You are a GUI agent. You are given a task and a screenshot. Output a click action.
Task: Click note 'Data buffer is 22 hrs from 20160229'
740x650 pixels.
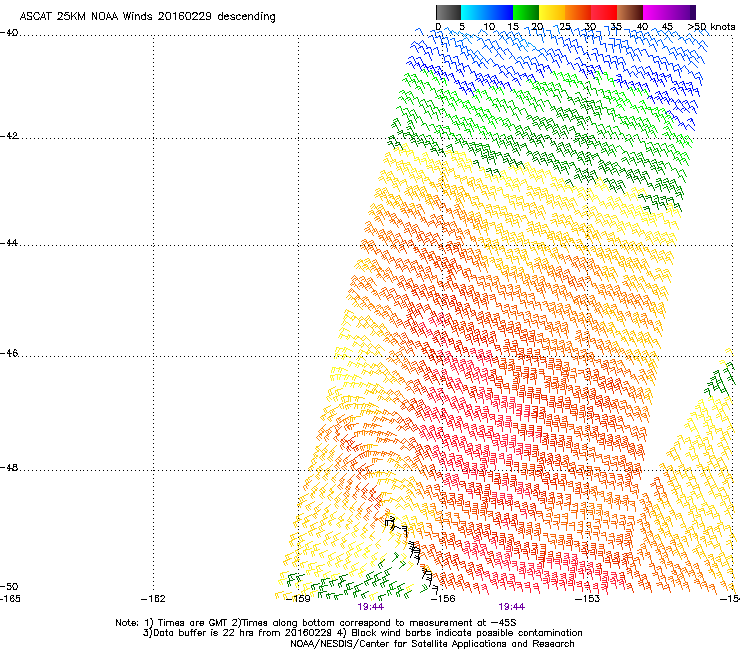tap(243, 633)
